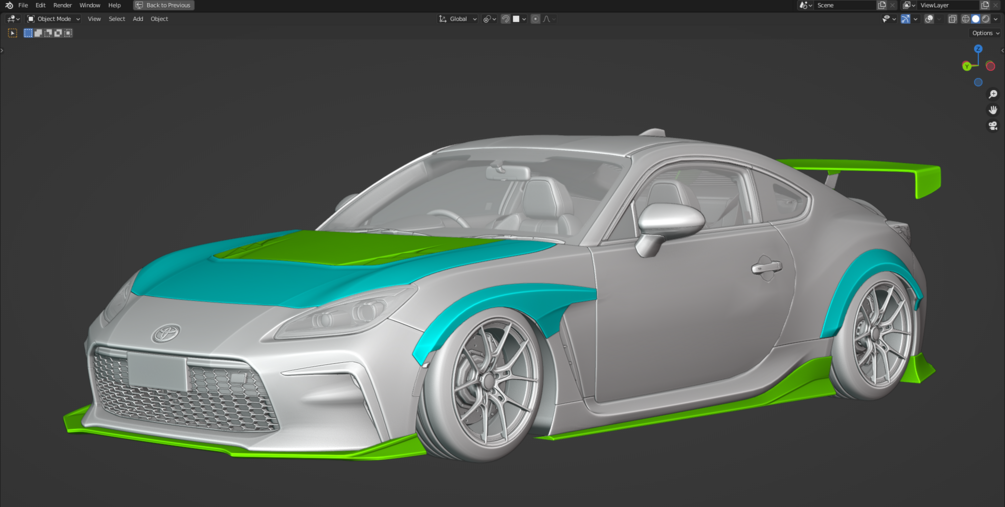Open the scene browse dropdown icon
The height and width of the screenshot is (507, 1005).
point(805,5)
